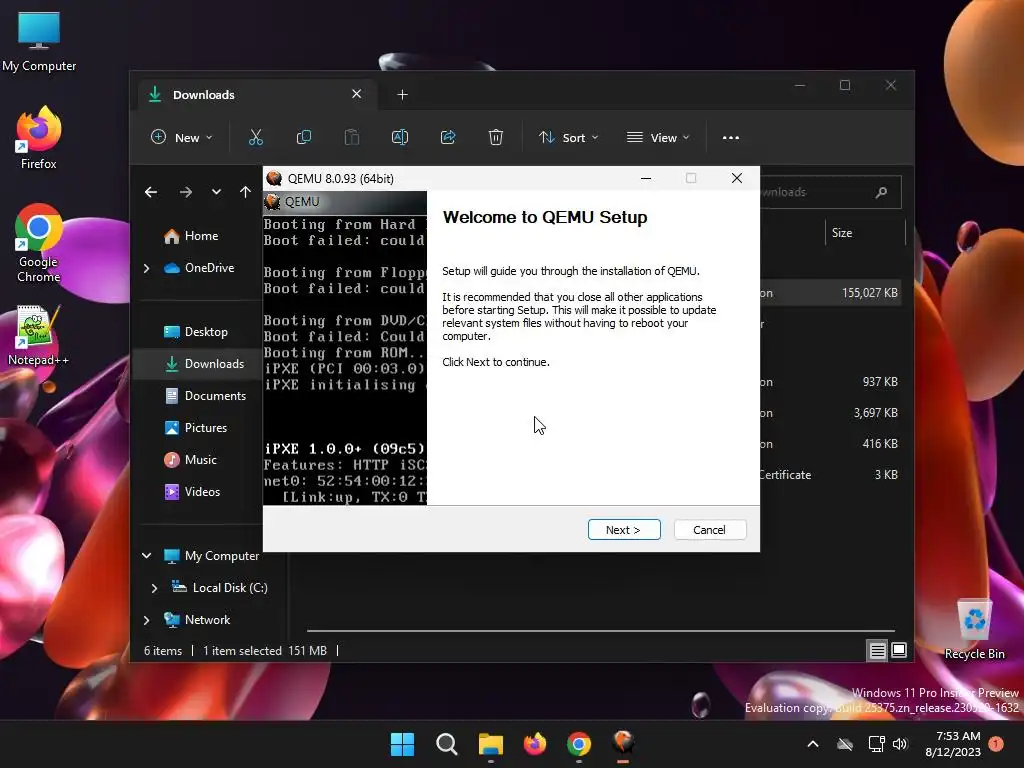Click the search Downloads field
The image size is (1024, 768).
(829, 192)
